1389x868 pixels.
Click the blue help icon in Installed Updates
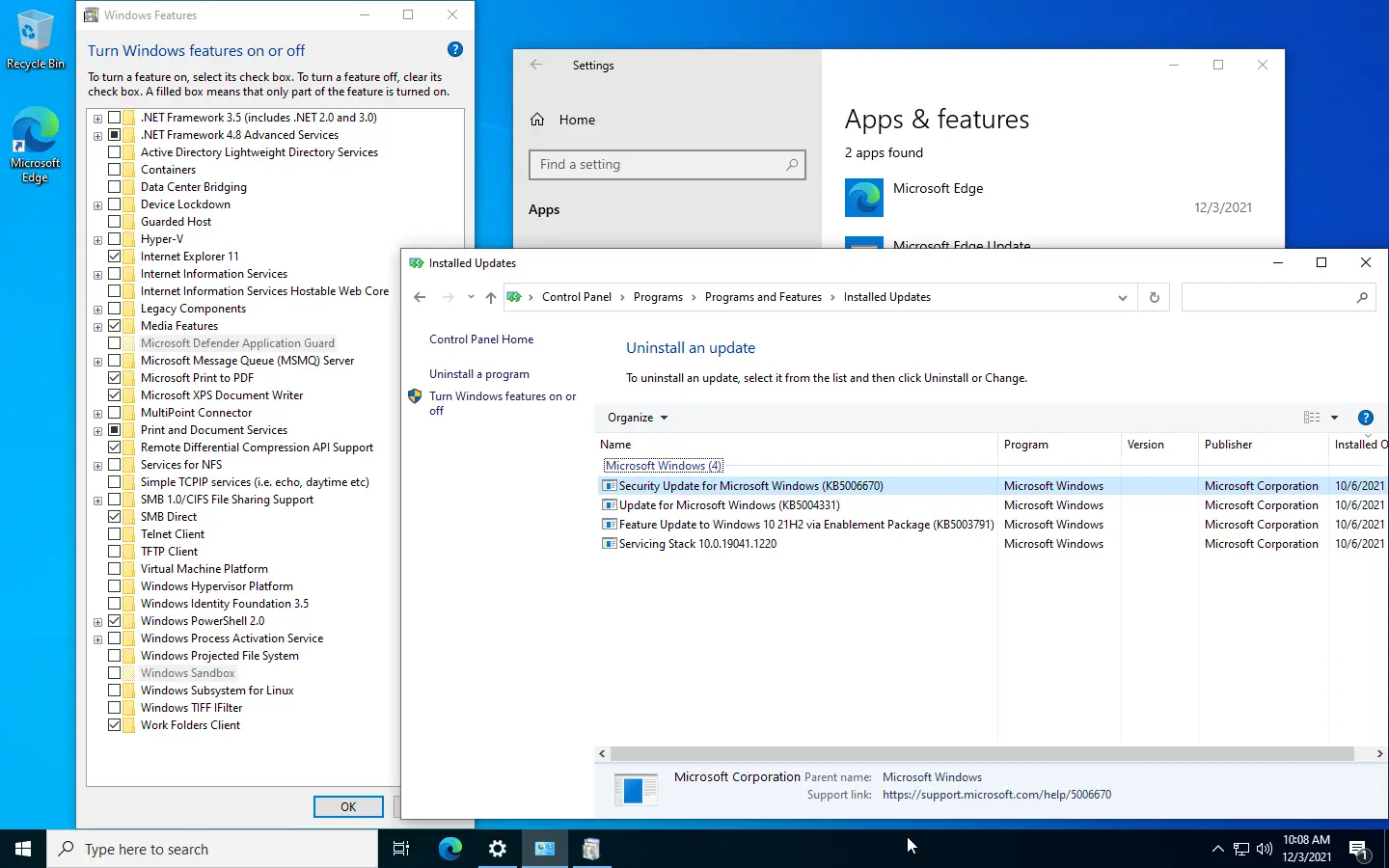(1365, 418)
